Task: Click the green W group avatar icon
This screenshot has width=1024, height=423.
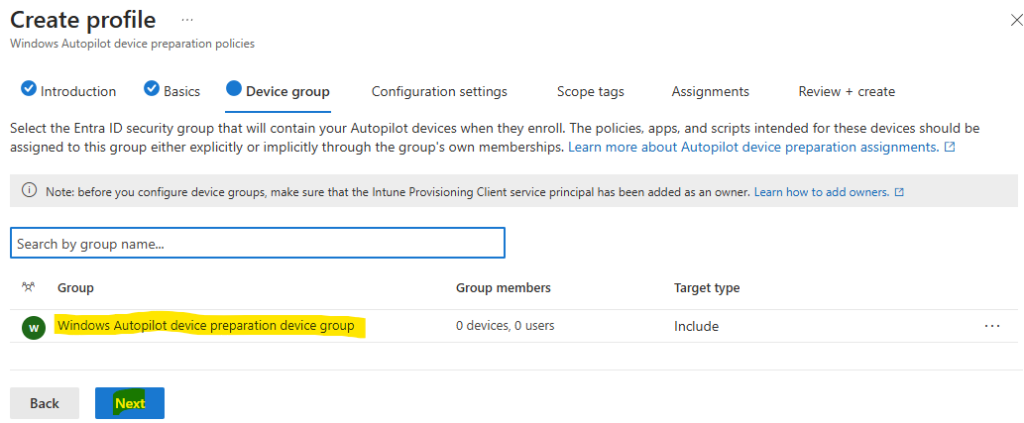Action: [x=33, y=327]
